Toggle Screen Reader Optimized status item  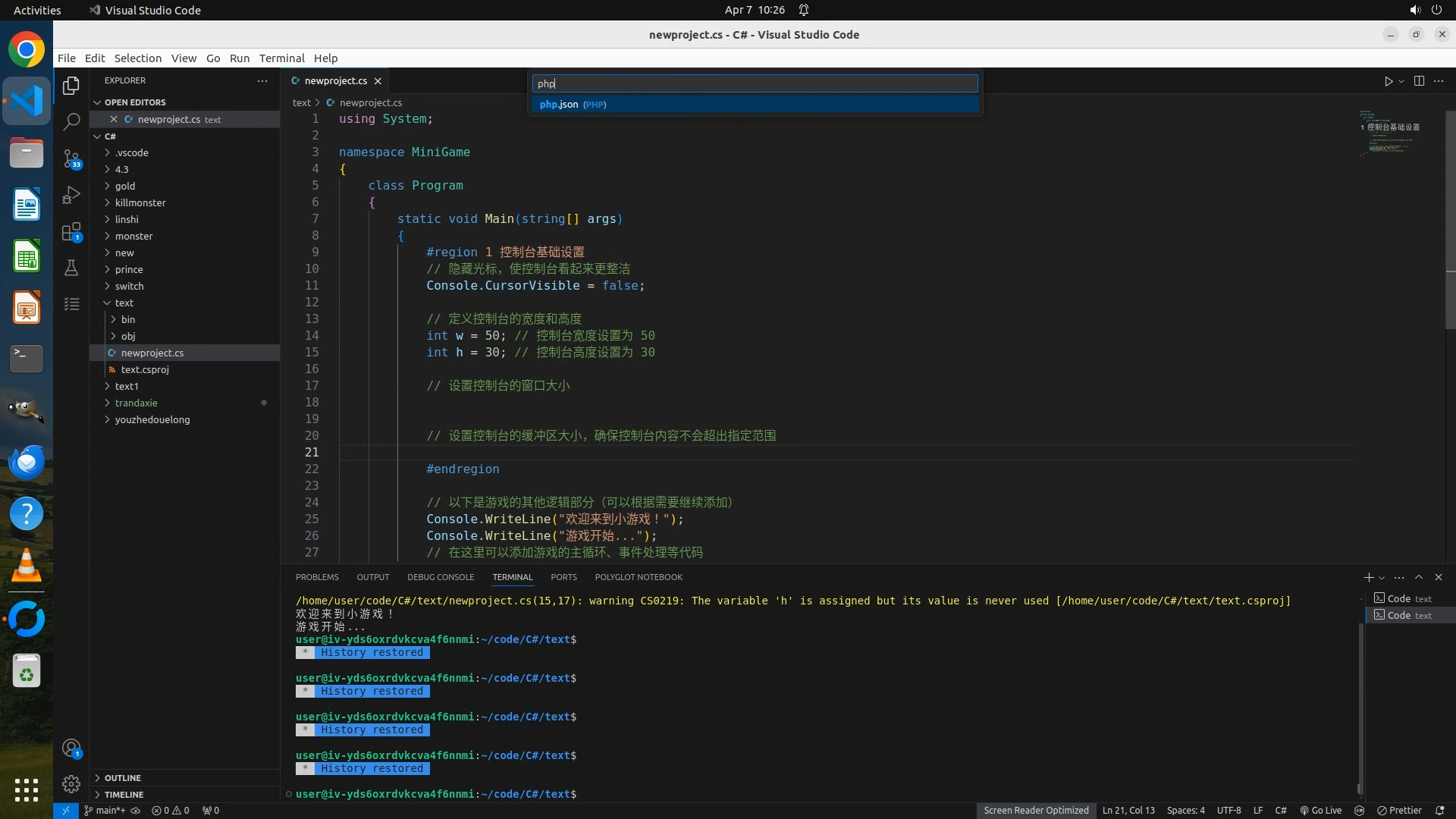1036,810
